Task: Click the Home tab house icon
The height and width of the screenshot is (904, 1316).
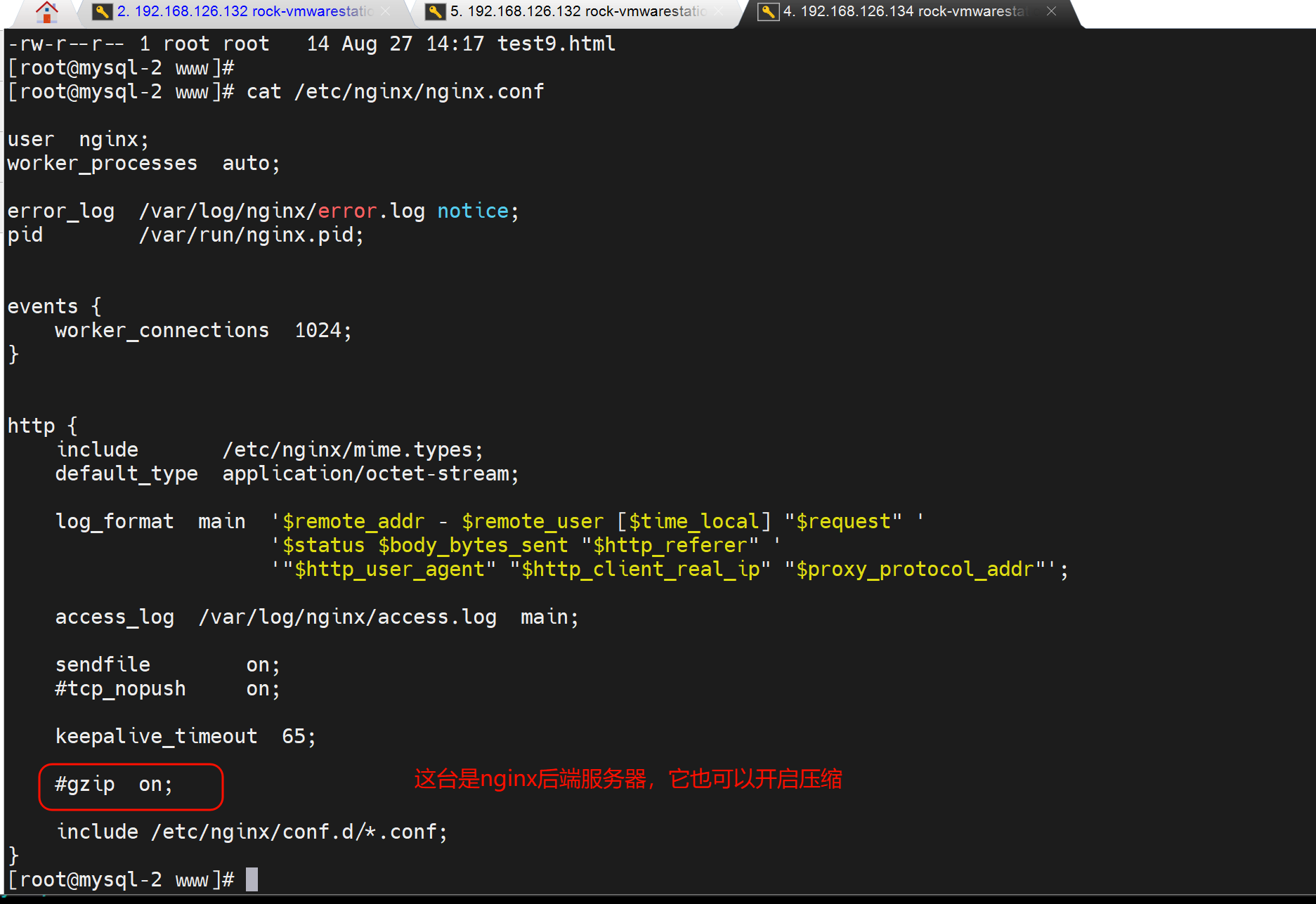Action: pos(46,12)
